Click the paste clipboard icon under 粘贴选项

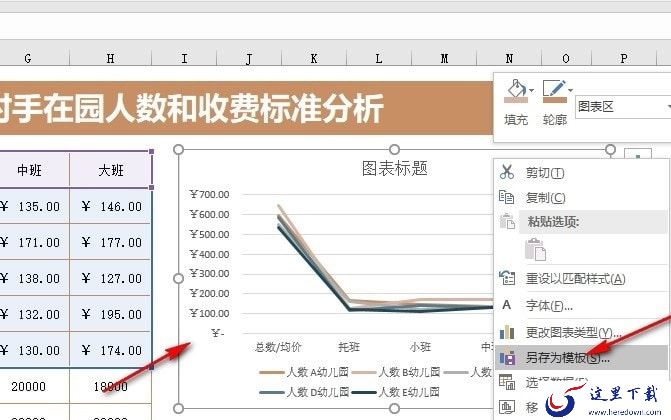[x=535, y=250]
